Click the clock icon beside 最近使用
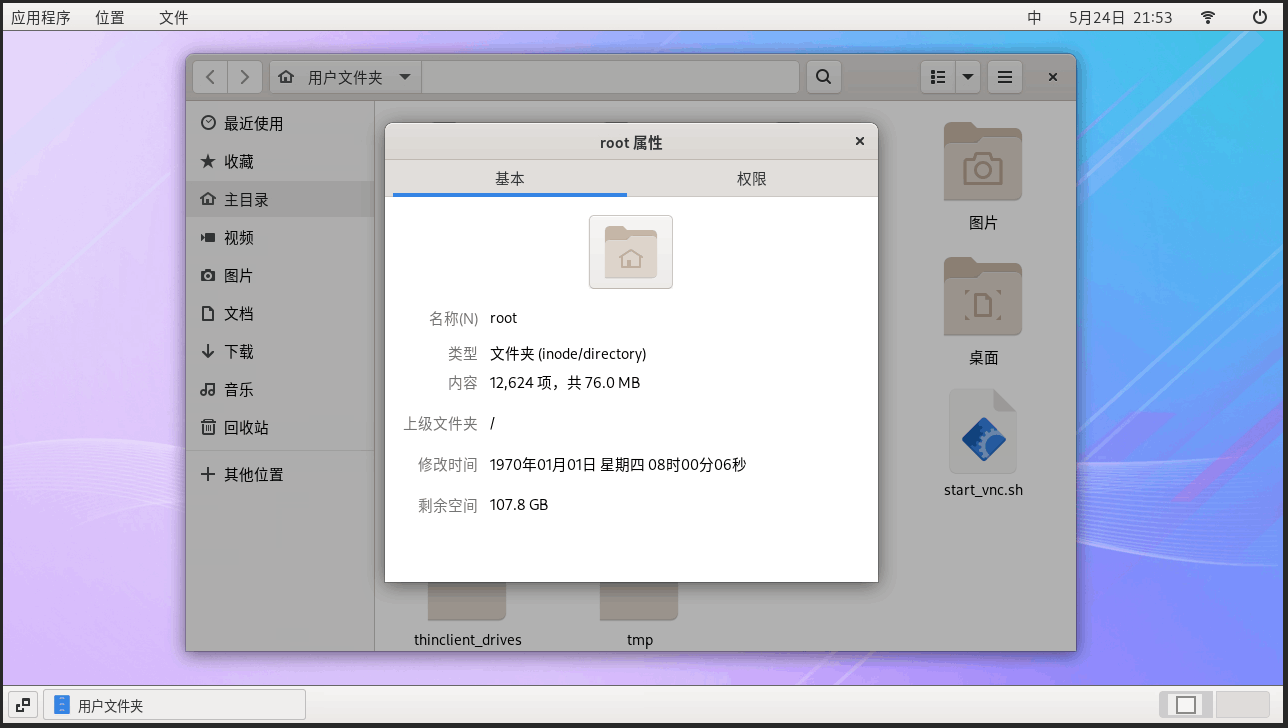This screenshot has height=728, width=1288. pos(208,123)
